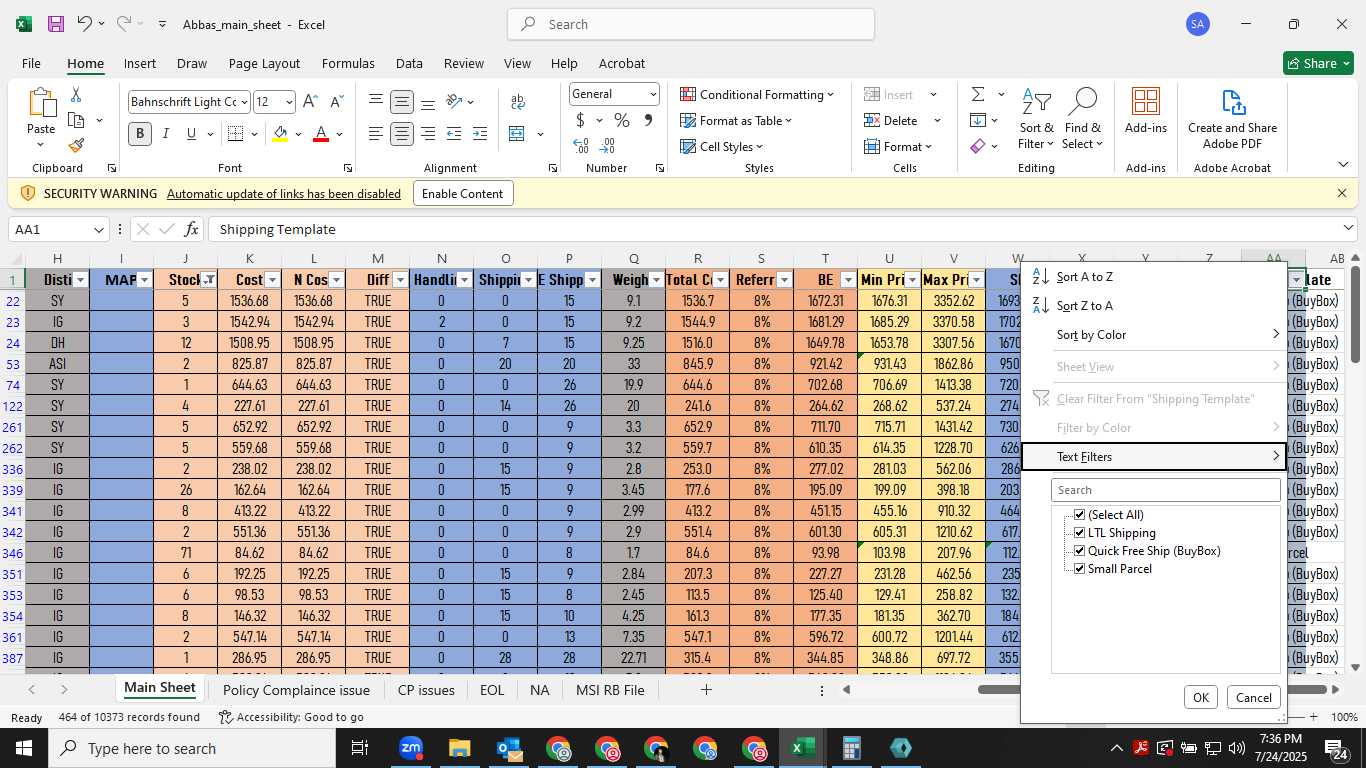The image size is (1366, 768).
Task: Click the top Search box
Action: (x=690, y=24)
